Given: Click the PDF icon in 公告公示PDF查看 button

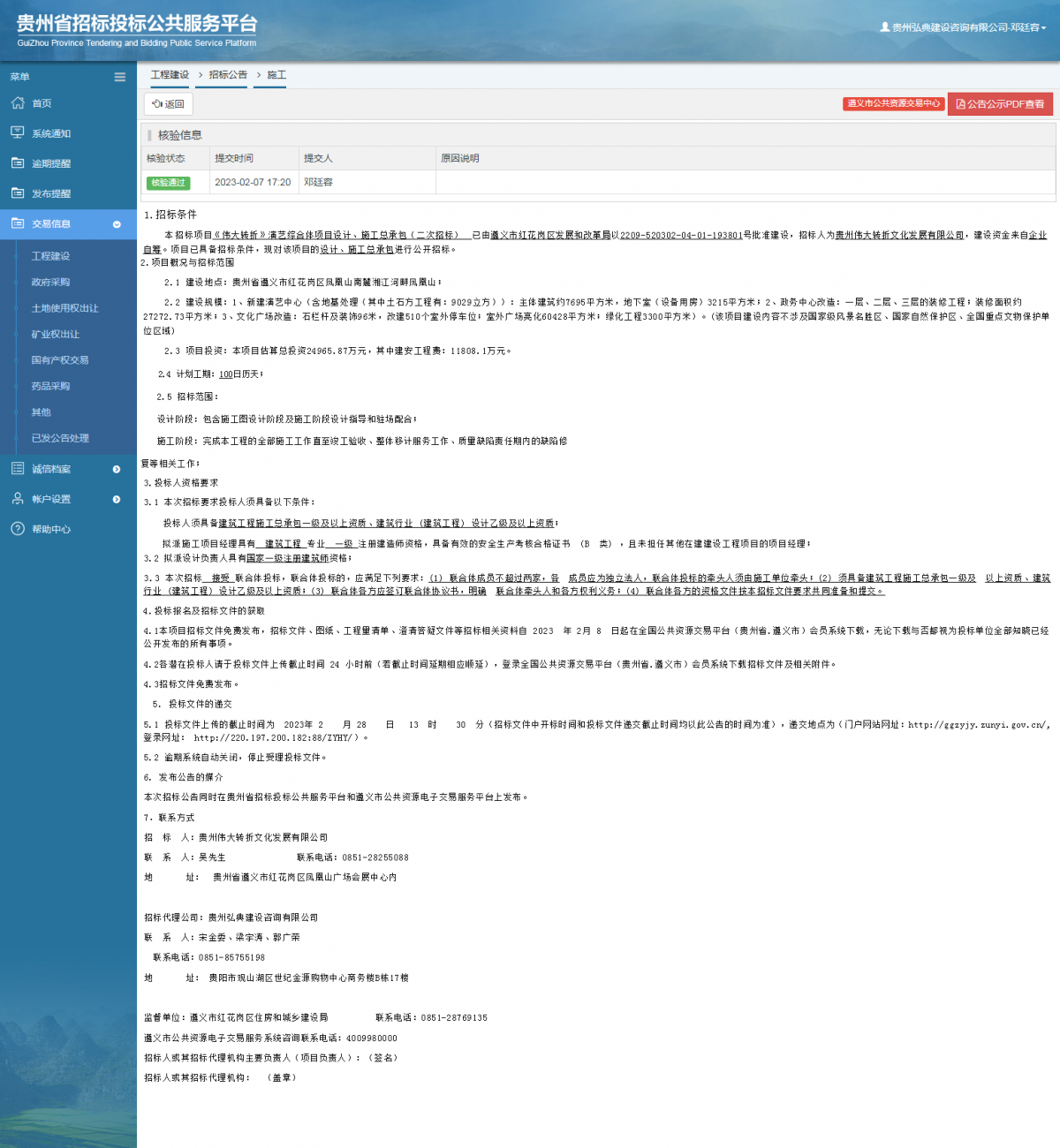Looking at the screenshot, I should (960, 104).
